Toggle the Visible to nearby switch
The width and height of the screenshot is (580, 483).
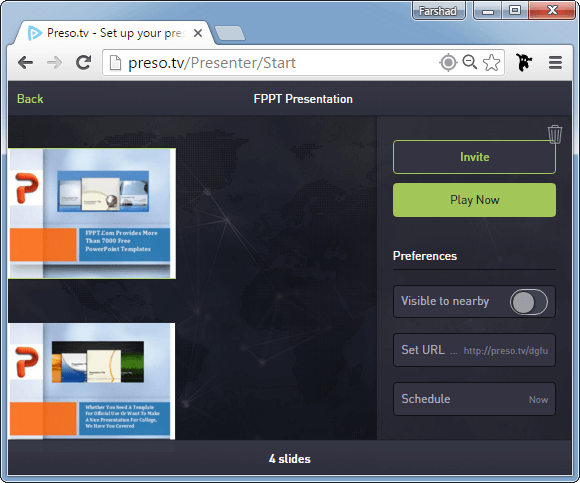[x=529, y=302]
